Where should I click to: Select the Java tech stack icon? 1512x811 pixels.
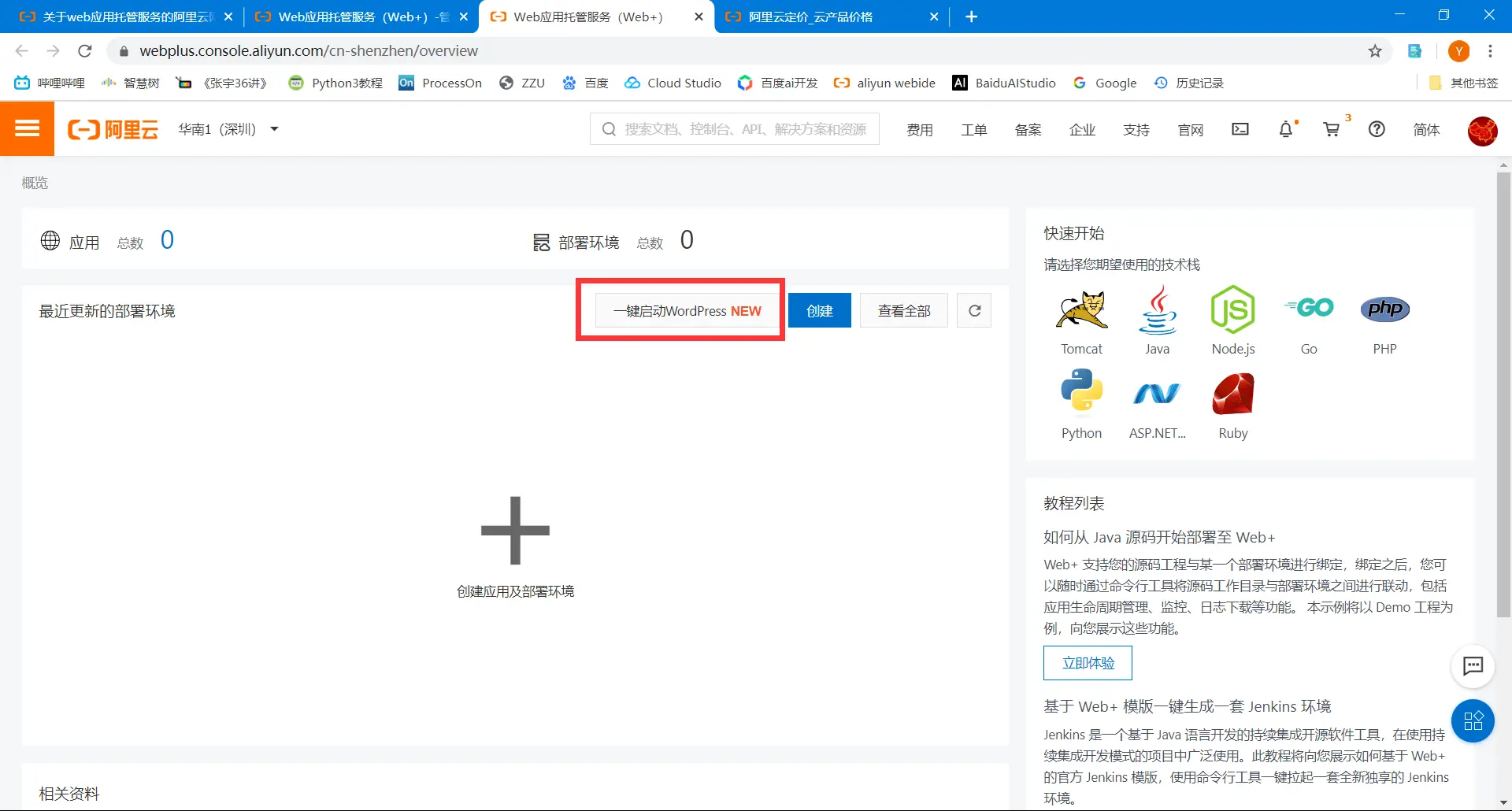[1157, 309]
